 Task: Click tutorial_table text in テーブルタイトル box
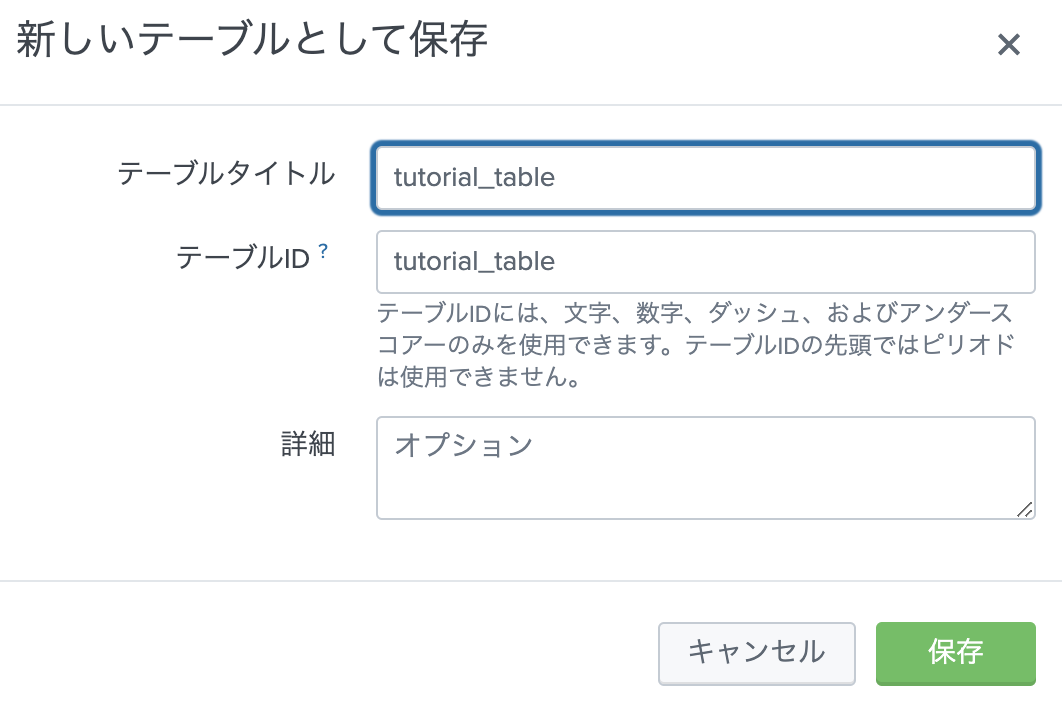click(474, 179)
